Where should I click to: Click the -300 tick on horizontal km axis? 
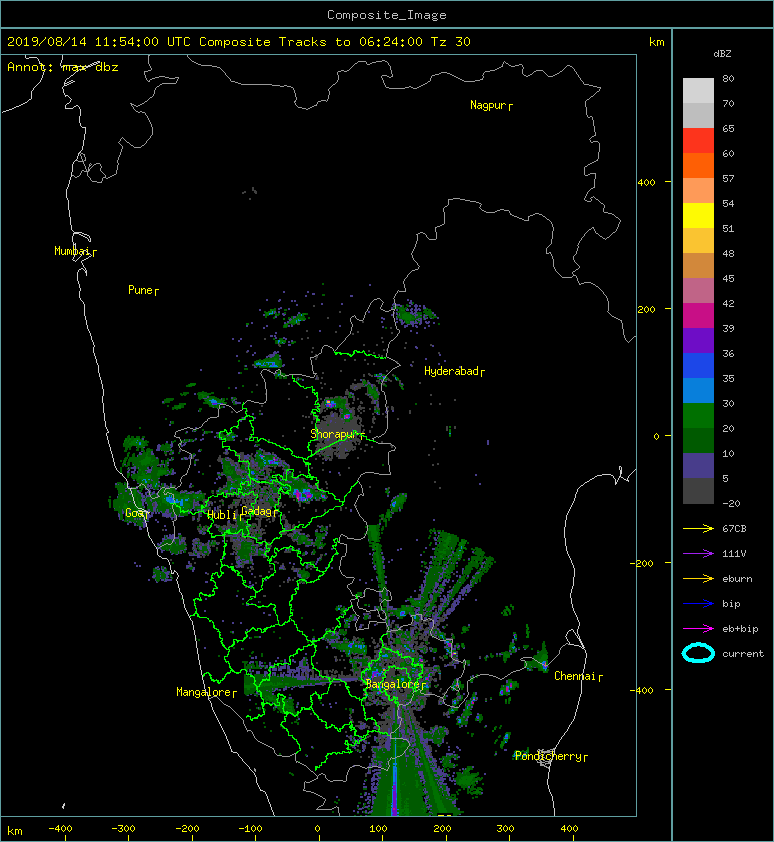click(124, 829)
